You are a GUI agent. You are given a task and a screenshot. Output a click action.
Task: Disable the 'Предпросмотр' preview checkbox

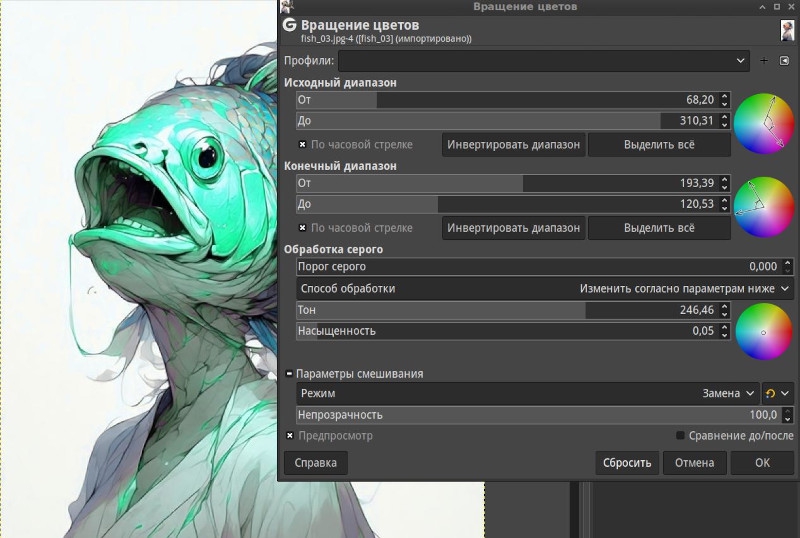point(290,436)
